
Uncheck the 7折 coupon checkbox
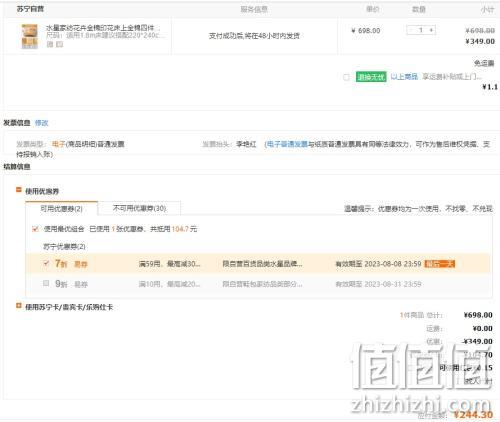(46, 263)
